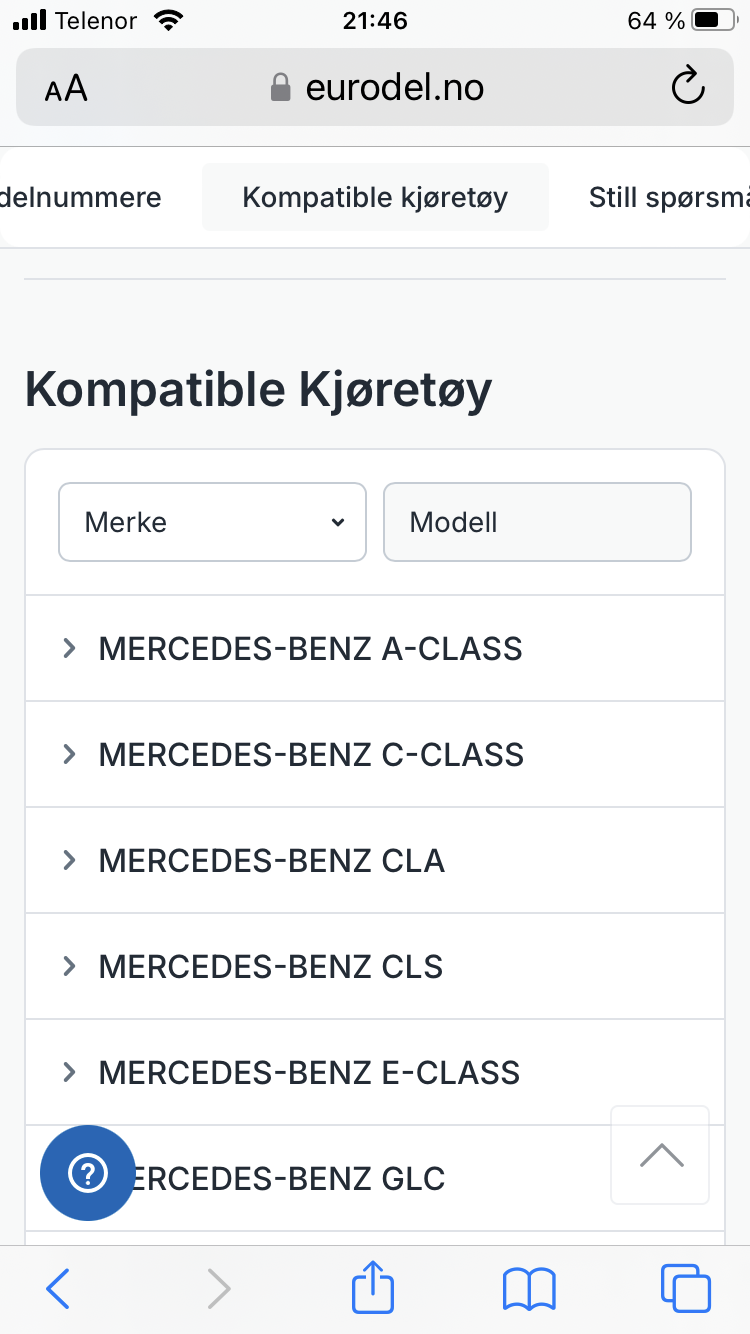
Task: Select the delnummere tab
Action: tap(80, 197)
